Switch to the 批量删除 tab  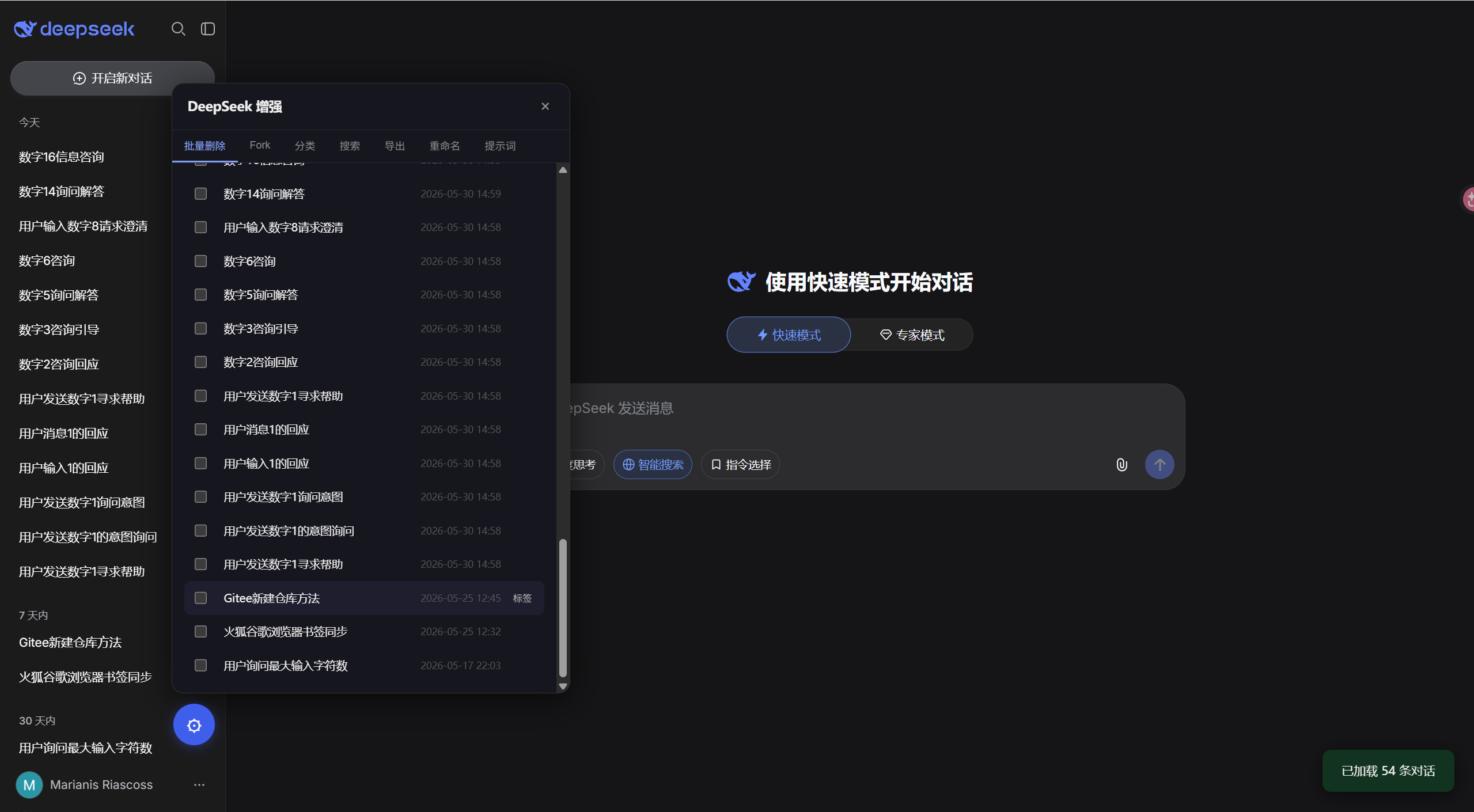pyautogui.click(x=204, y=146)
